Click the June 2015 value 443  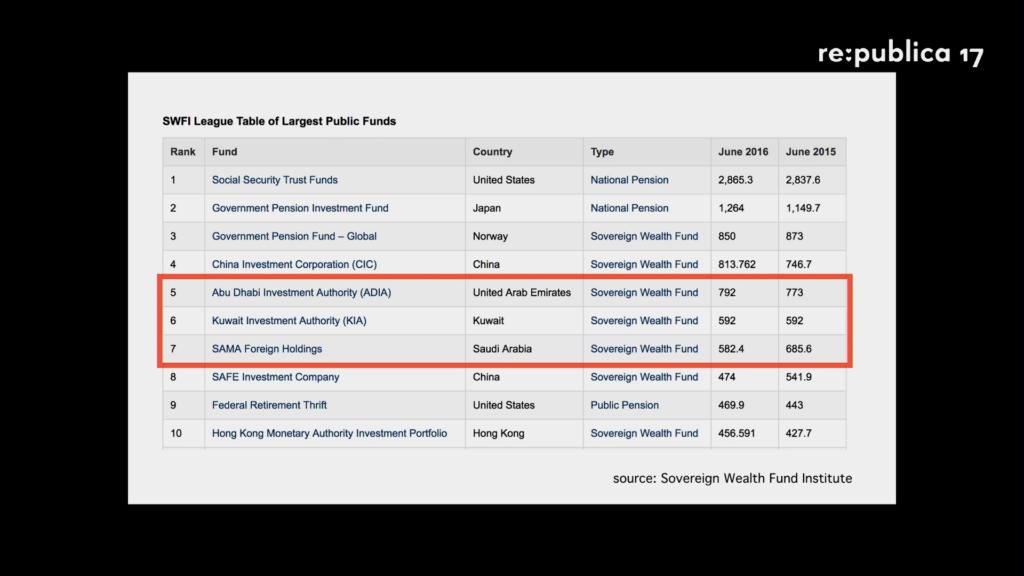(794, 405)
